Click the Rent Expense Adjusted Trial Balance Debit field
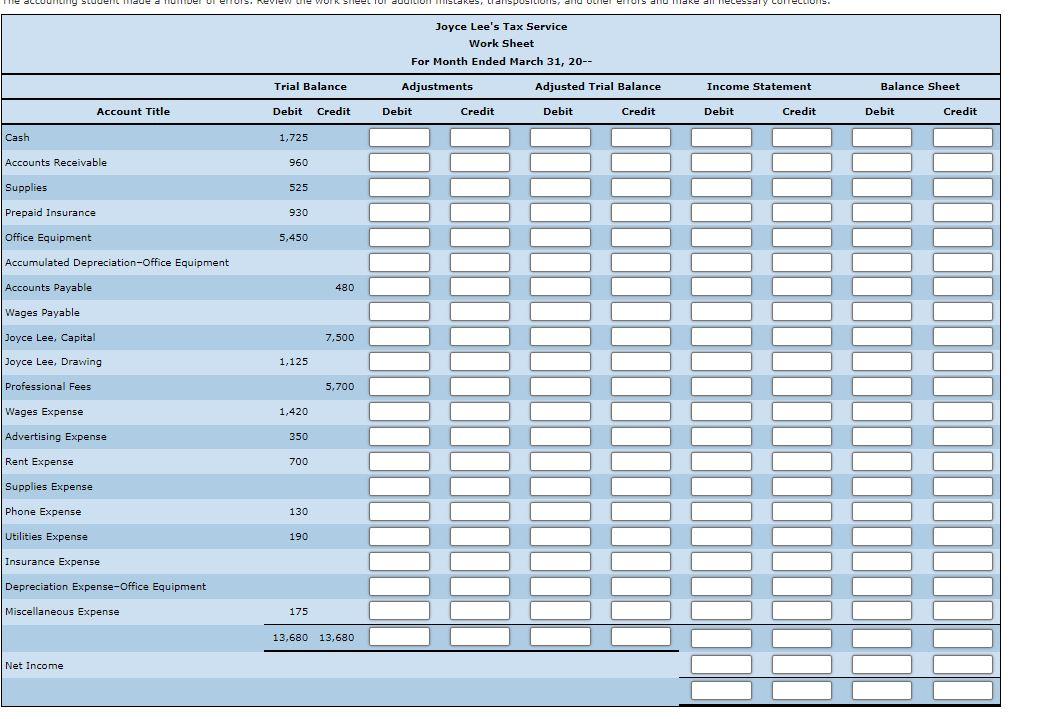Image resolution: width=1048 pixels, height=719 pixels. (x=558, y=461)
